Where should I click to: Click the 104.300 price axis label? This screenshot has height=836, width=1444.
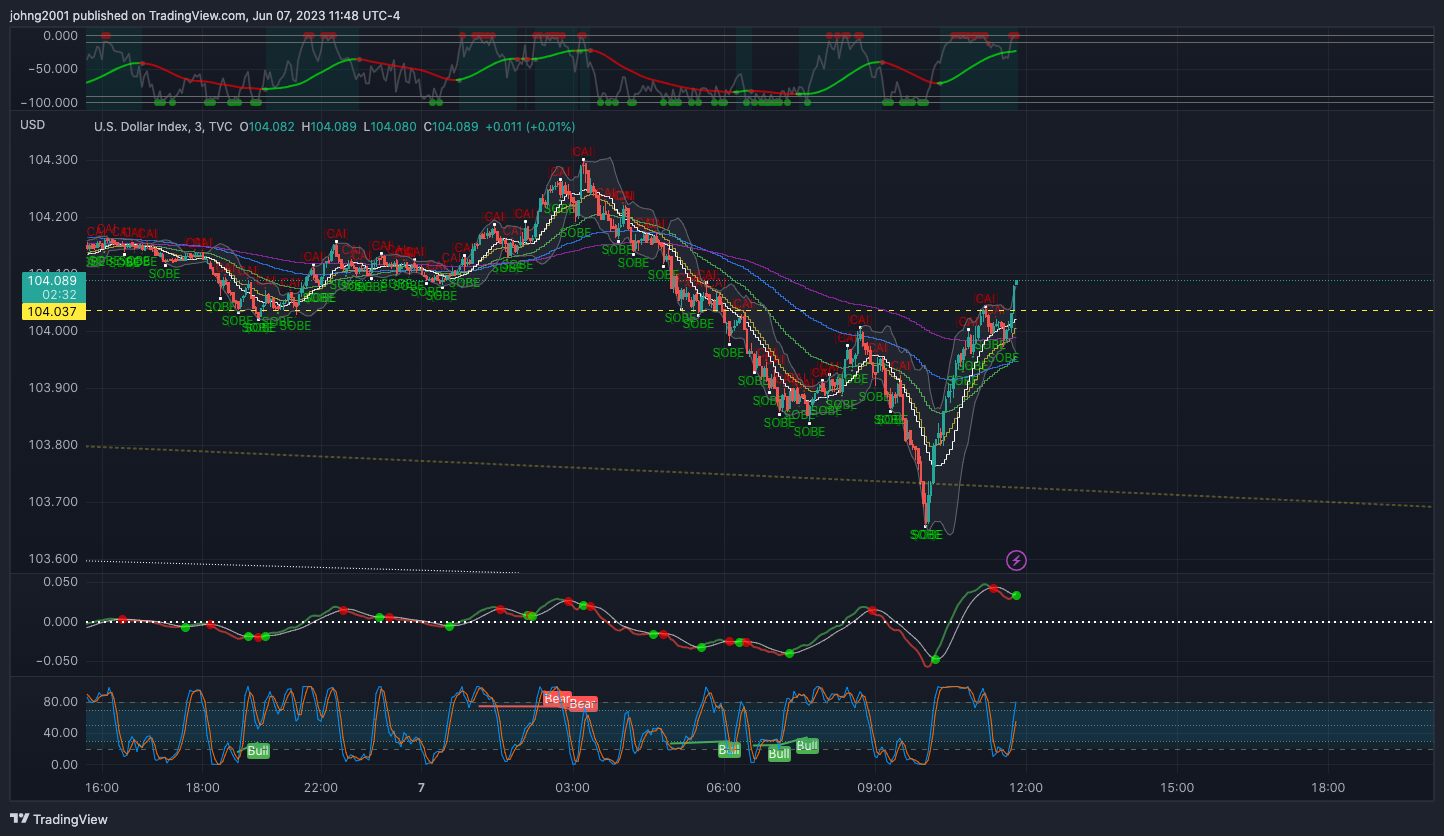[52, 160]
